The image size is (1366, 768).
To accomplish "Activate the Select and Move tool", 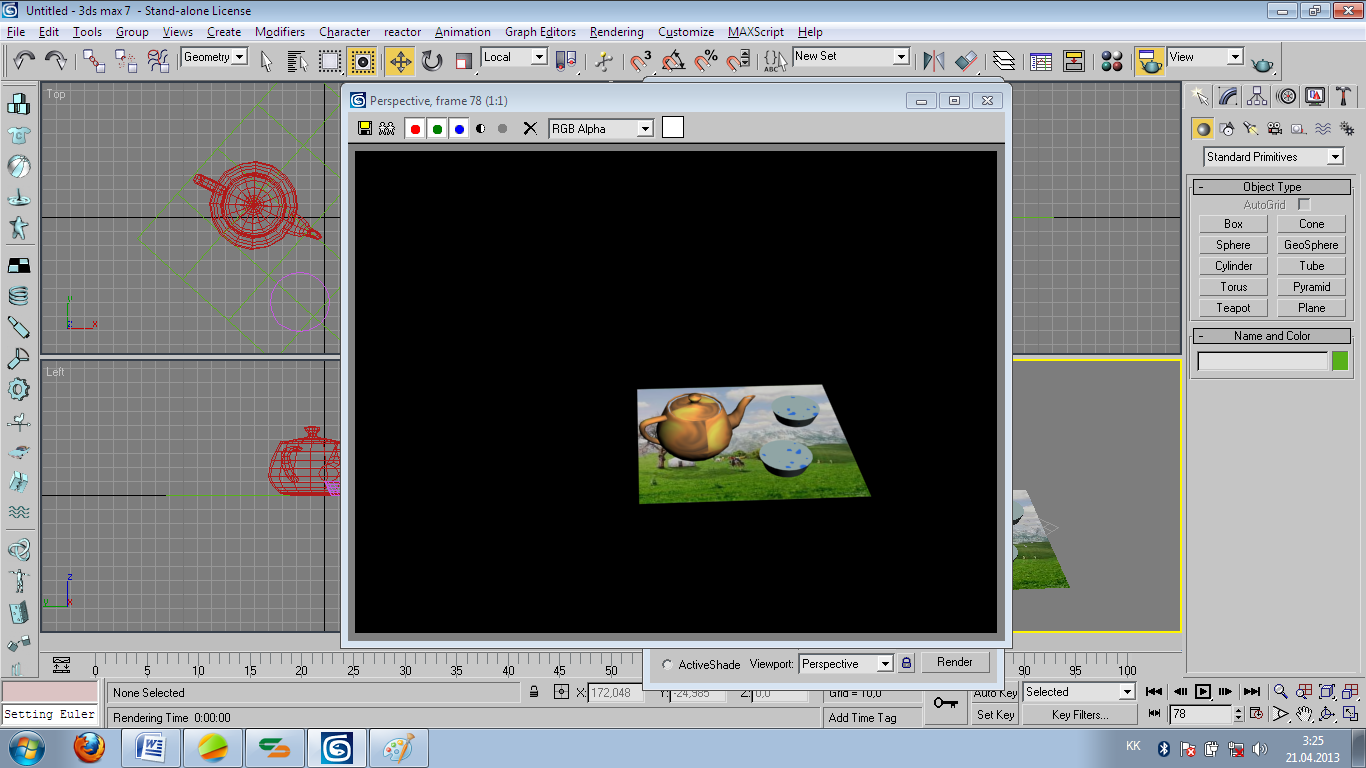I will coord(400,61).
